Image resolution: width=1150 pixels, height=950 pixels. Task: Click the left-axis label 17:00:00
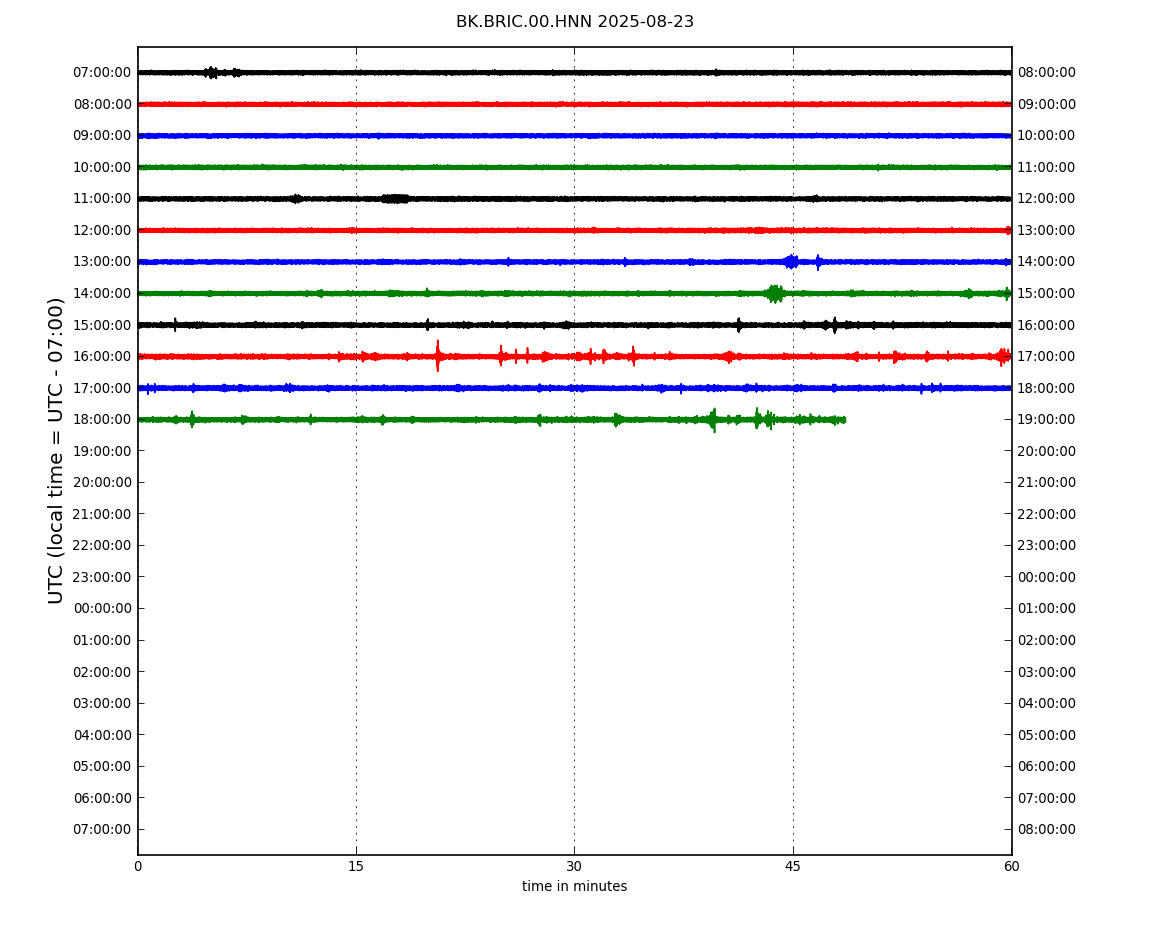[x=102, y=388]
